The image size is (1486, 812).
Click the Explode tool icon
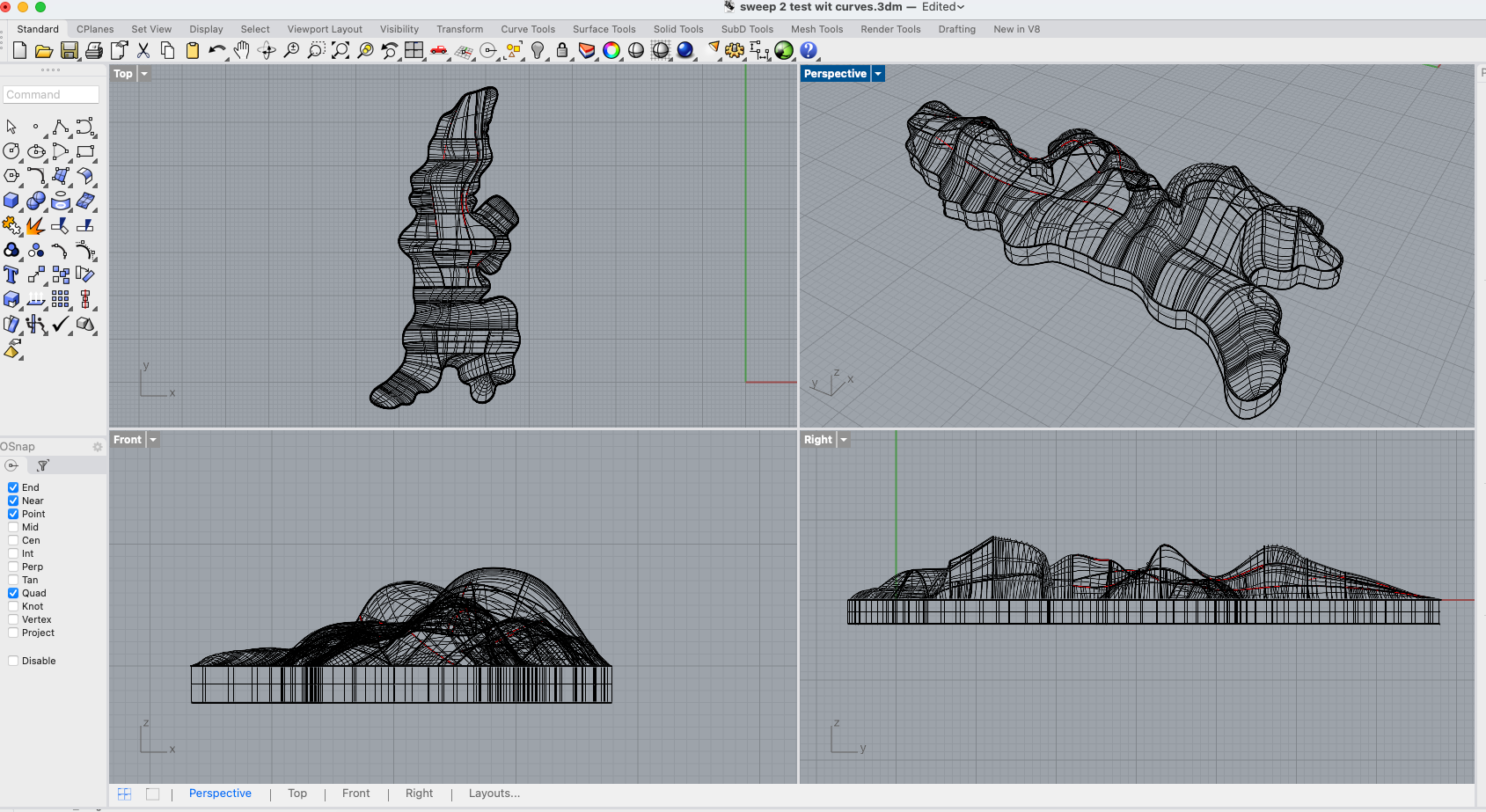coord(36,226)
